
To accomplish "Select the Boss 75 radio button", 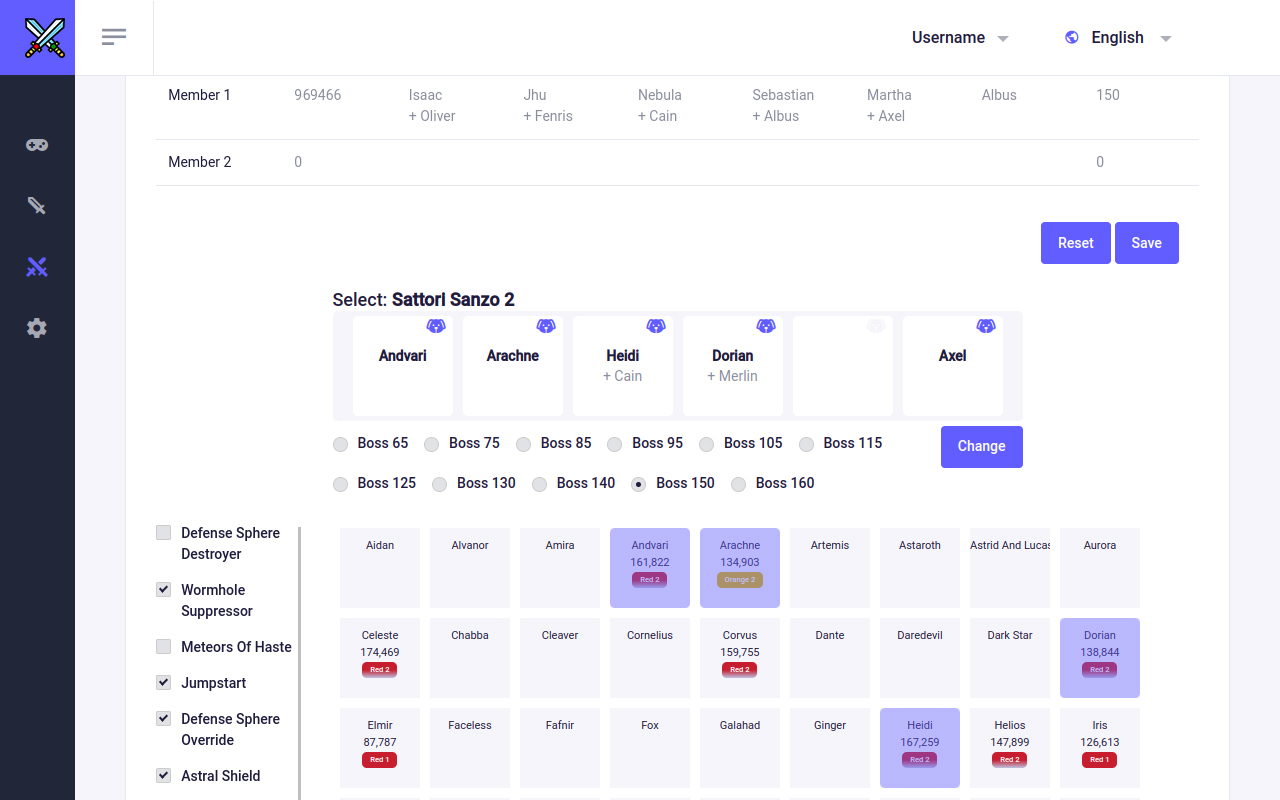I will tap(432, 444).
